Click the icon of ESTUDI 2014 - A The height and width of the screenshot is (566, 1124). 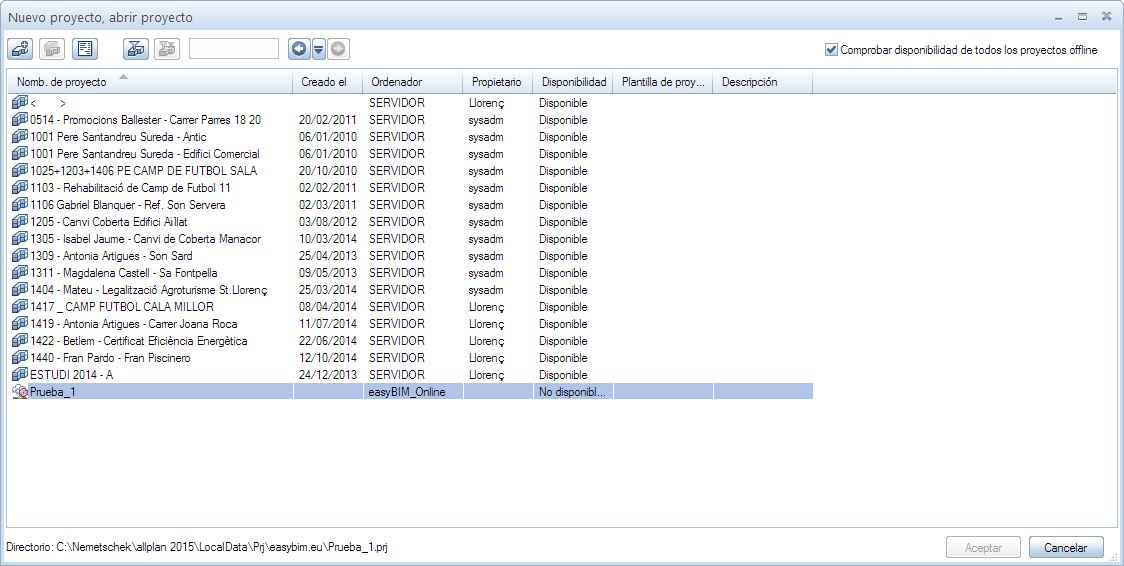click(x=20, y=375)
